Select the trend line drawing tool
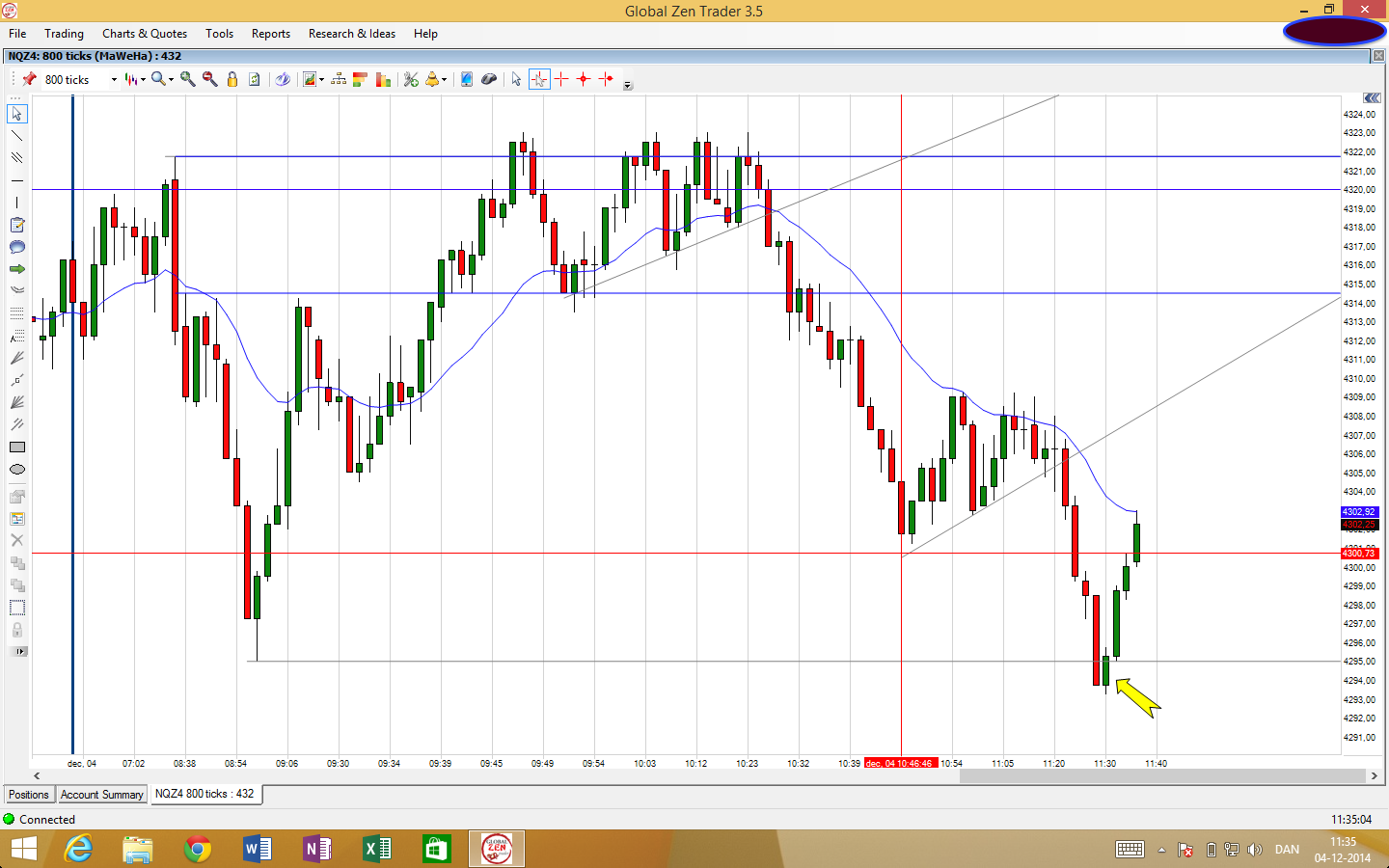Screen dimensions: 1389x868 point(17,136)
